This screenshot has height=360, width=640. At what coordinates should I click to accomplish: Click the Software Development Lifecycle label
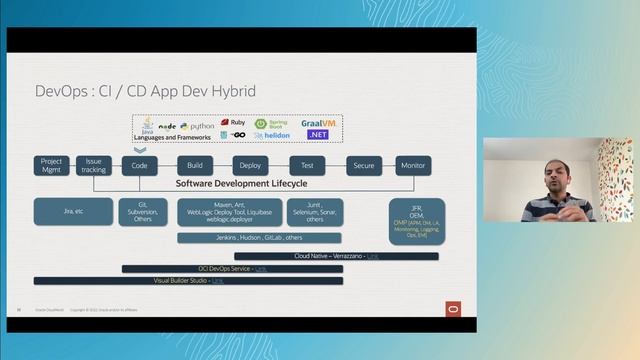click(x=242, y=184)
